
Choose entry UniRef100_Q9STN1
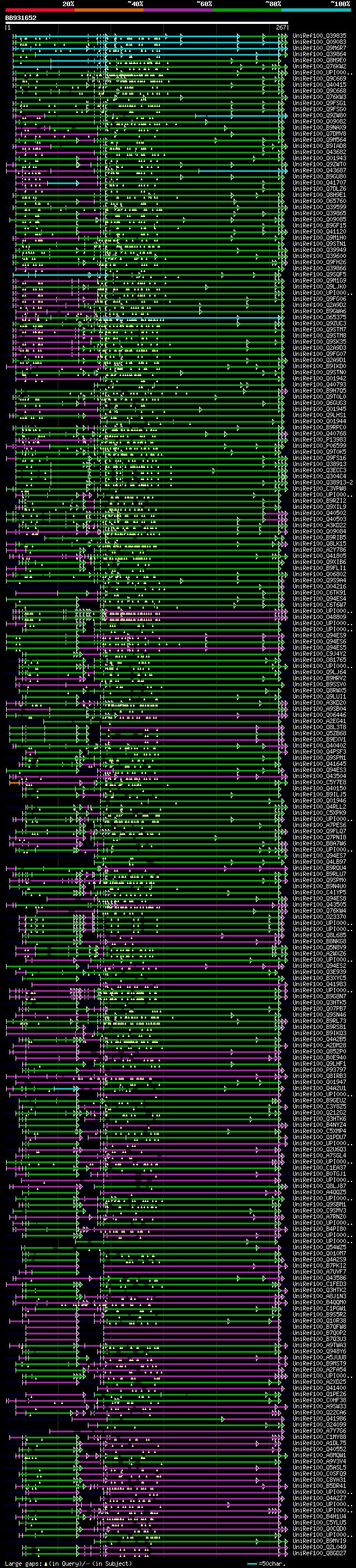(319, 244)
